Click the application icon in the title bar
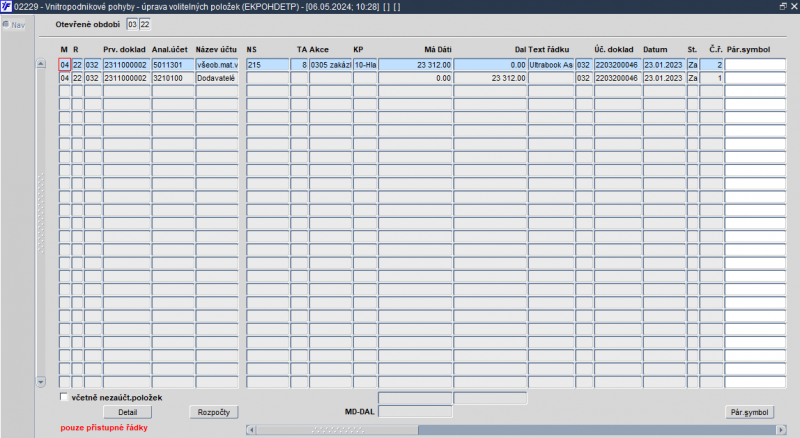 tap(6, 7)
